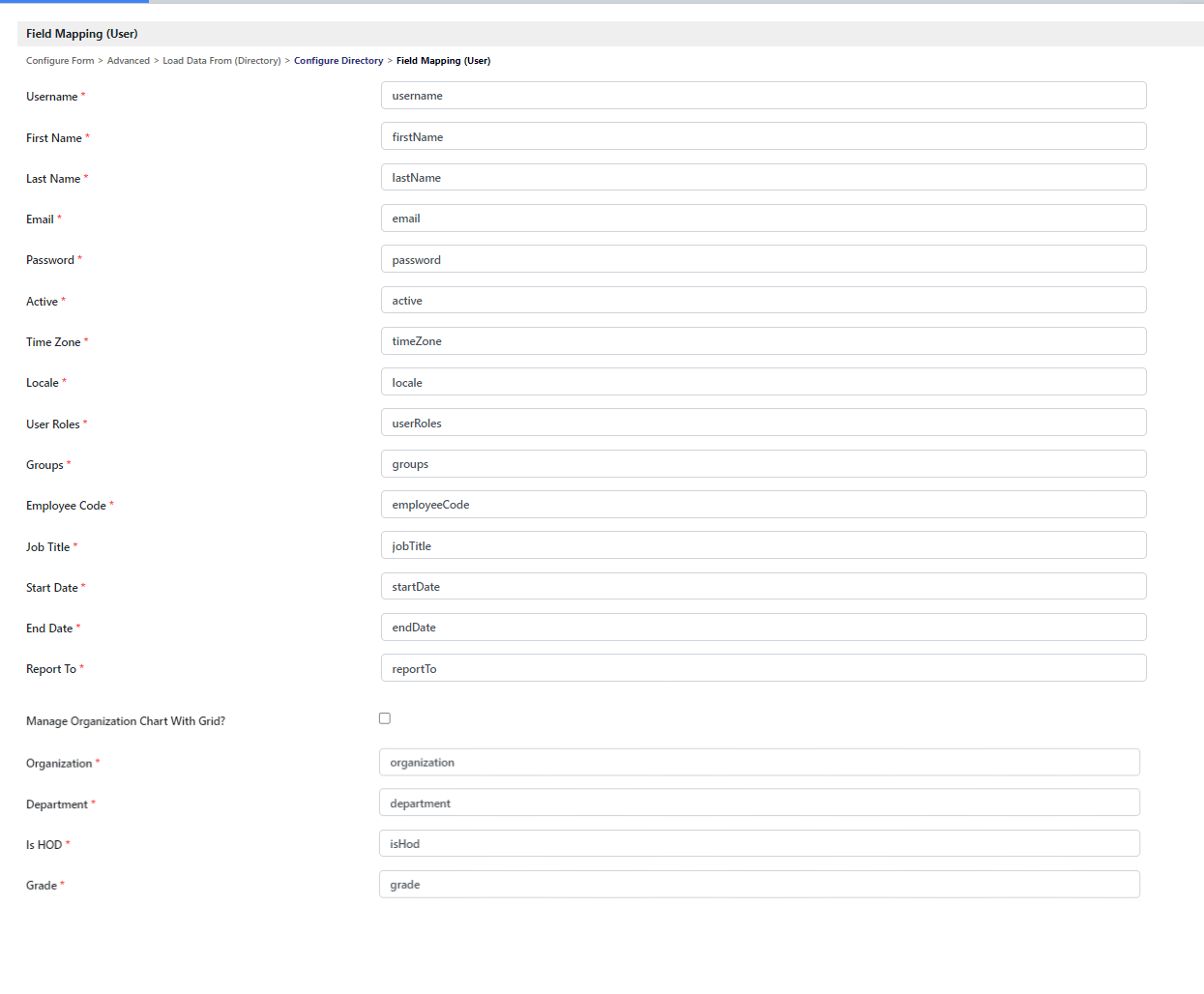Tick Manage Organization Chart With Grid checkbox
The image size is (1204, 994).
(385, 718)
